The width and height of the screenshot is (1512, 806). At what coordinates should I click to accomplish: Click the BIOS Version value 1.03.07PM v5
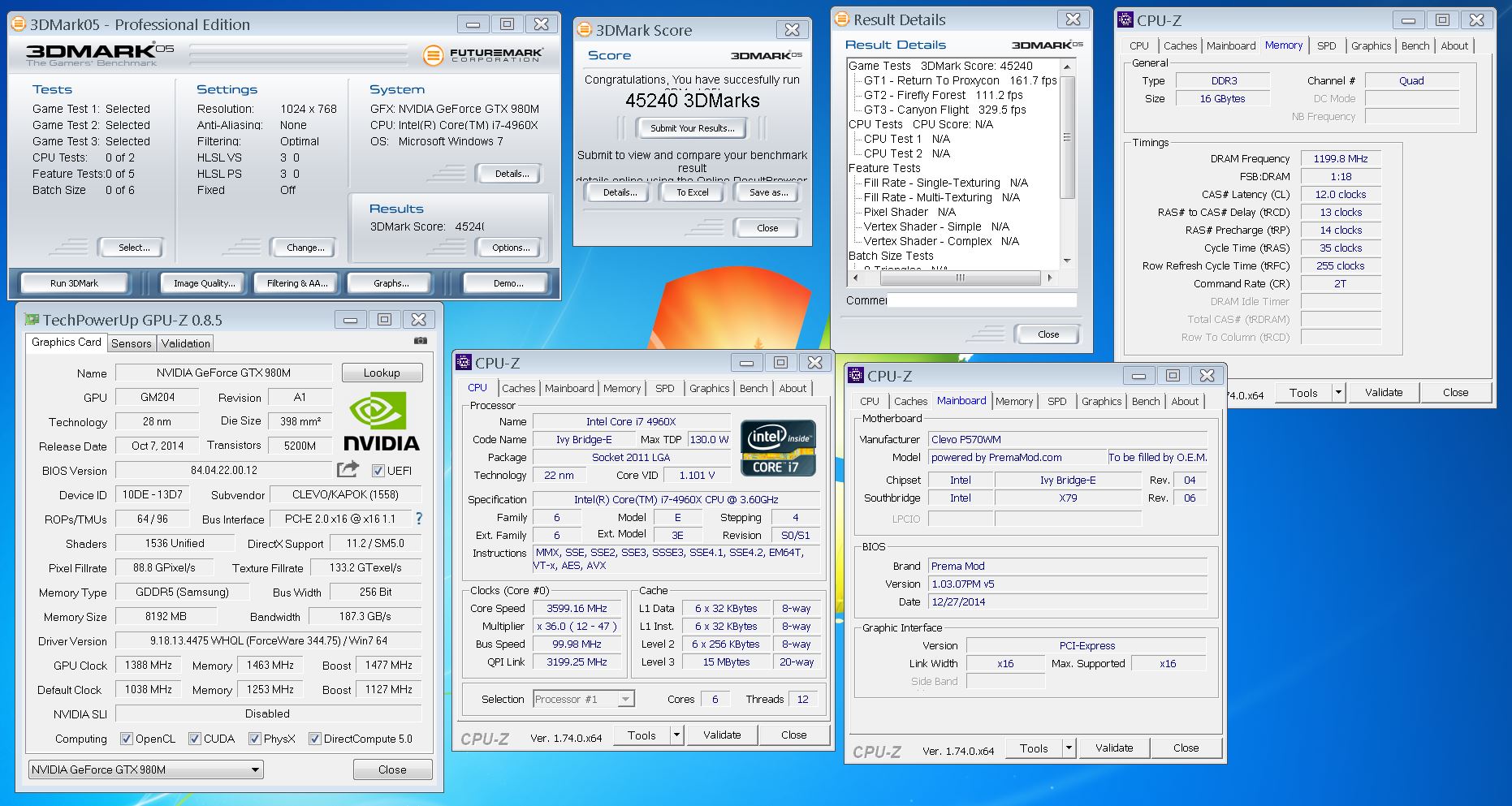[1068, 584]
